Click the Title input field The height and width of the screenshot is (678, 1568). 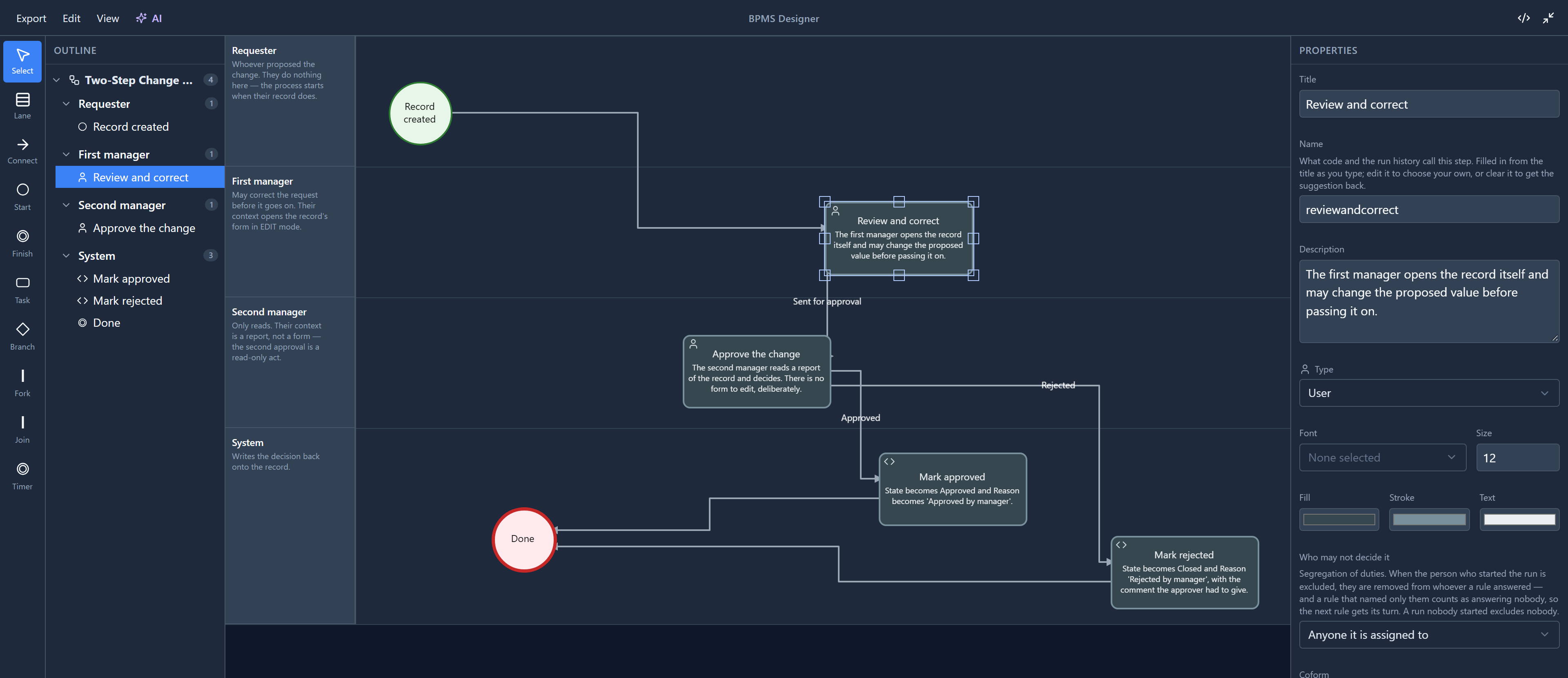point(1429,104)
